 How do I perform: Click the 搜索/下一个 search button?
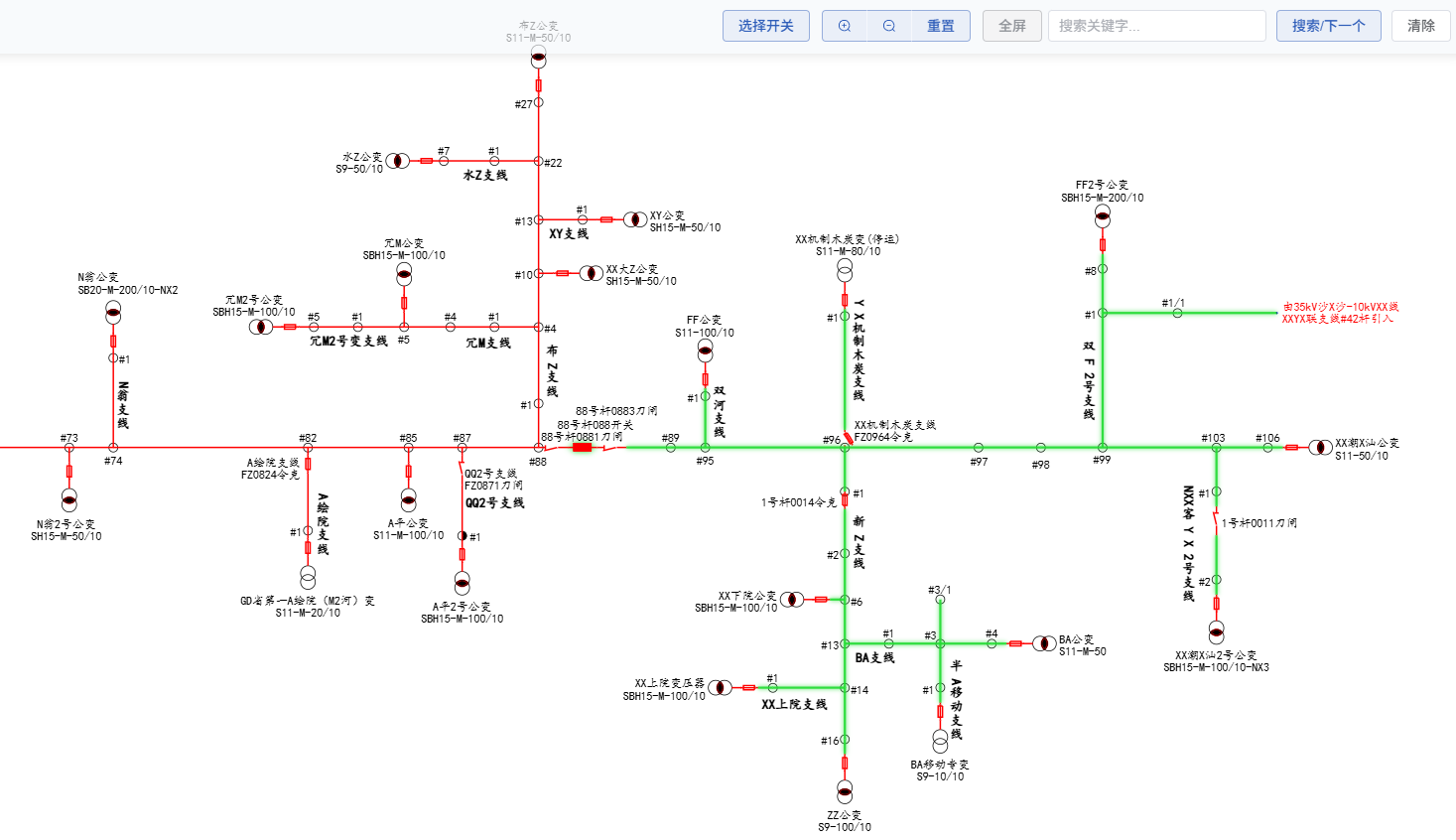point(1329,26)
